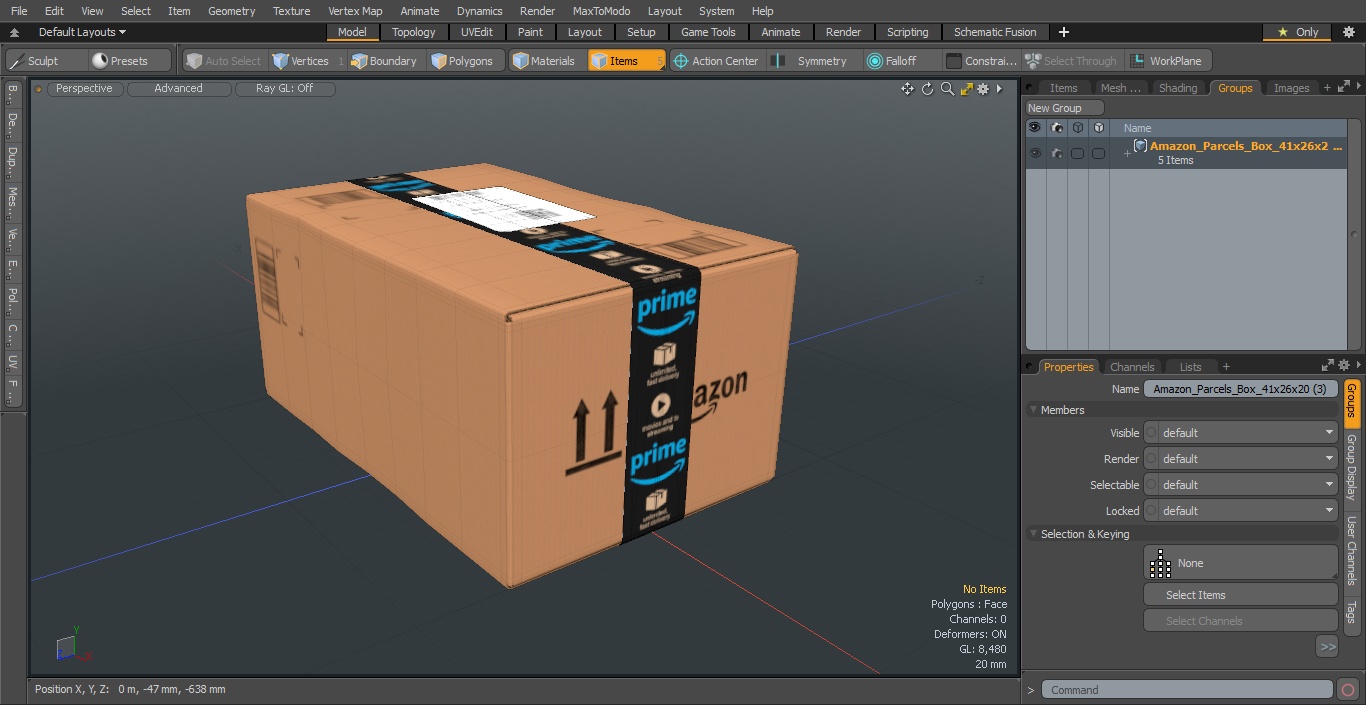The image size is (1366, 705).
Task: Click the >> expand button
Action: (1327, 647)
